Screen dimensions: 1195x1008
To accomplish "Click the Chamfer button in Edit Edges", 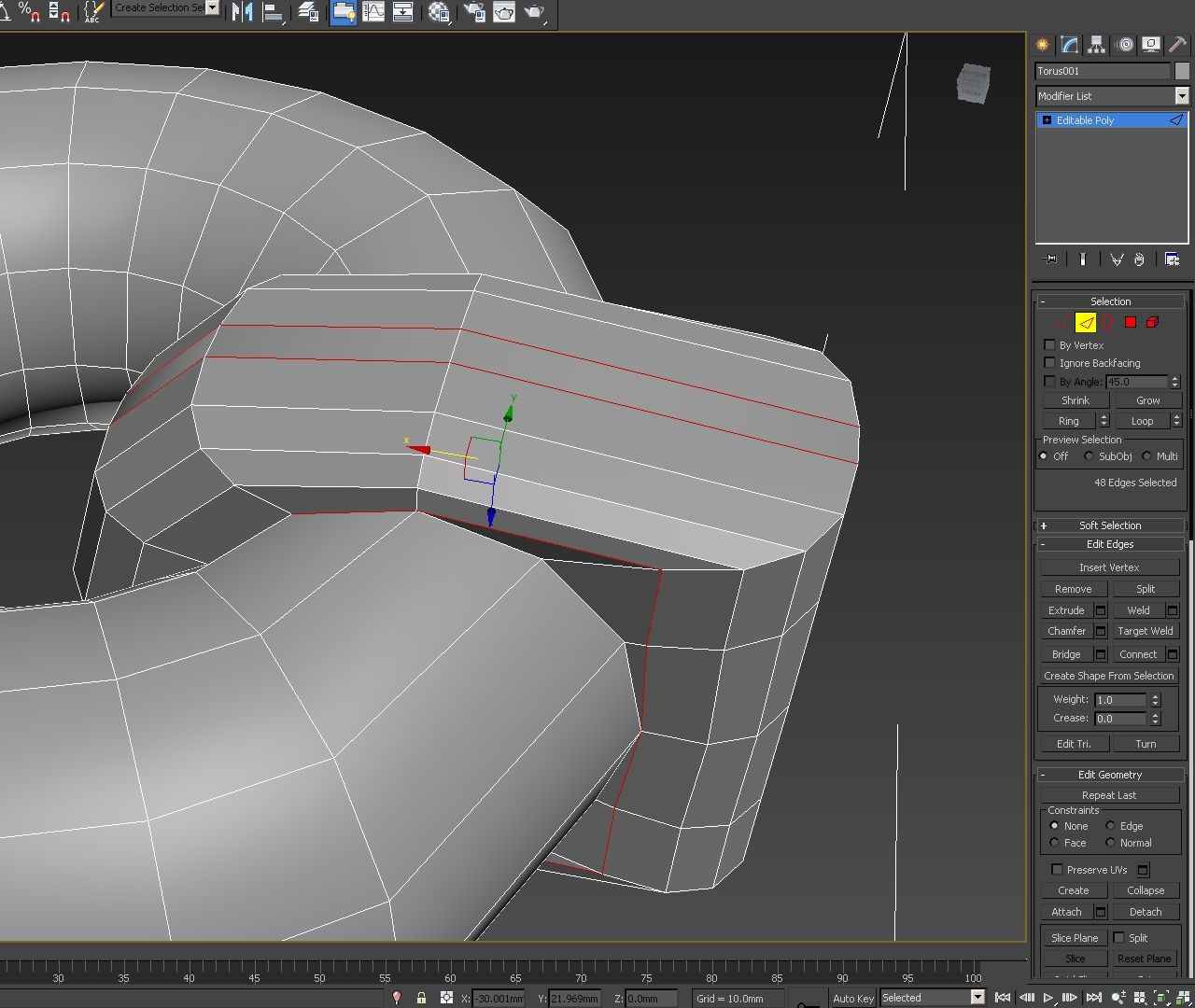I will click(1067, 631).
